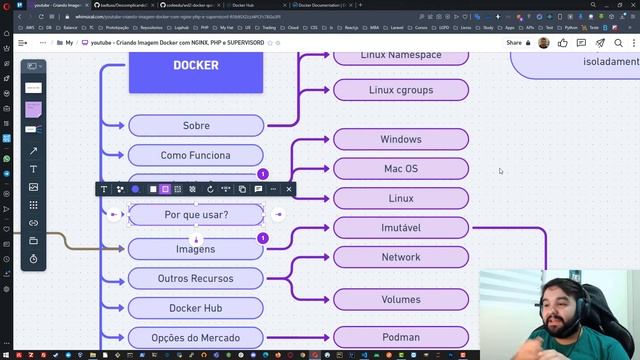Pick the white shape card tool

33,88
